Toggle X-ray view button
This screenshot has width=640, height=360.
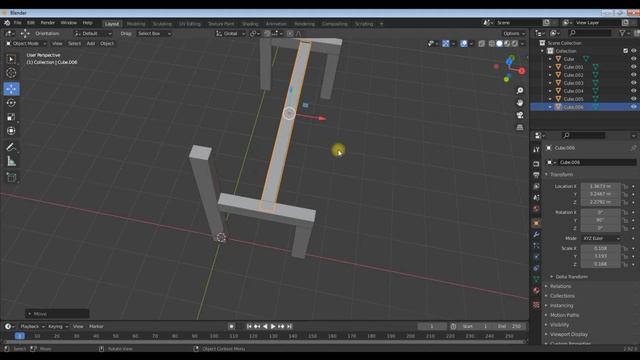[482, 44]
